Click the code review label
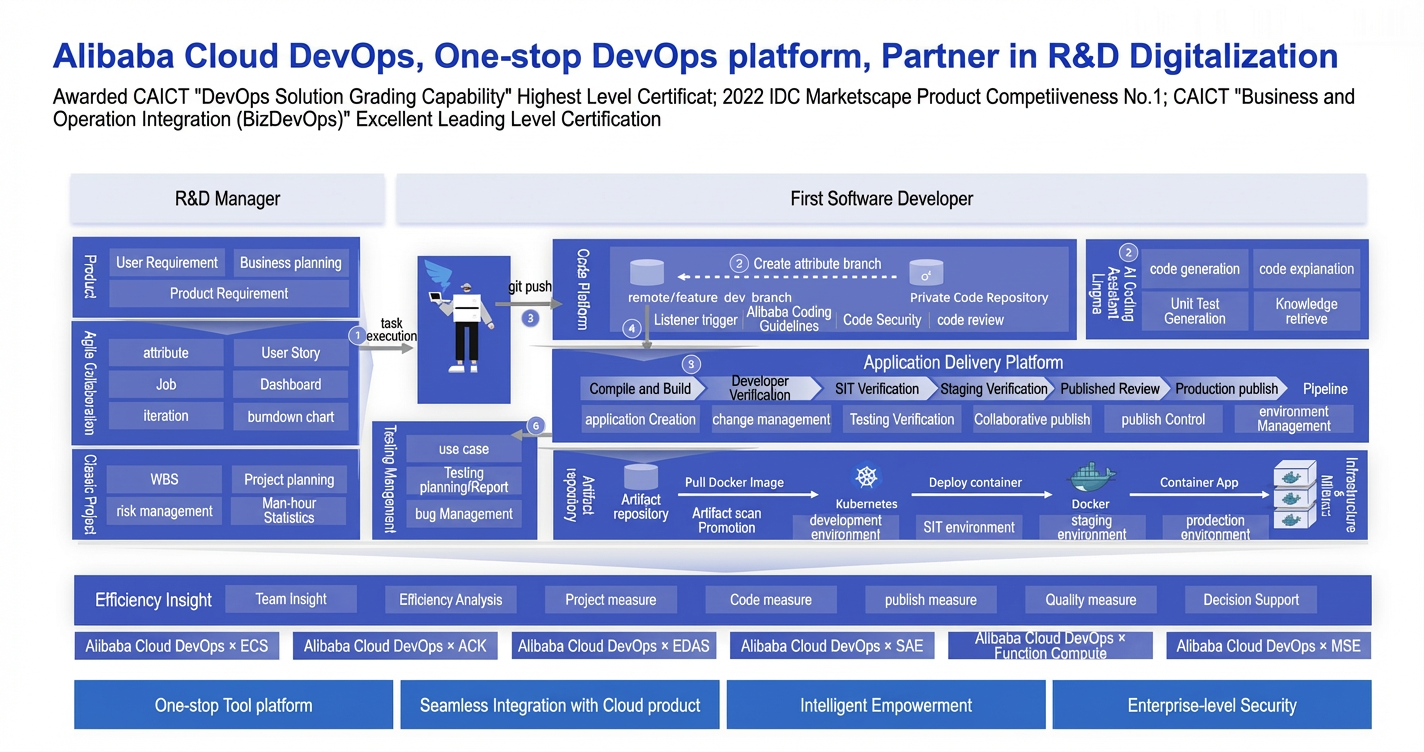This screenshot has height=752, width=1424. point(970,320)
